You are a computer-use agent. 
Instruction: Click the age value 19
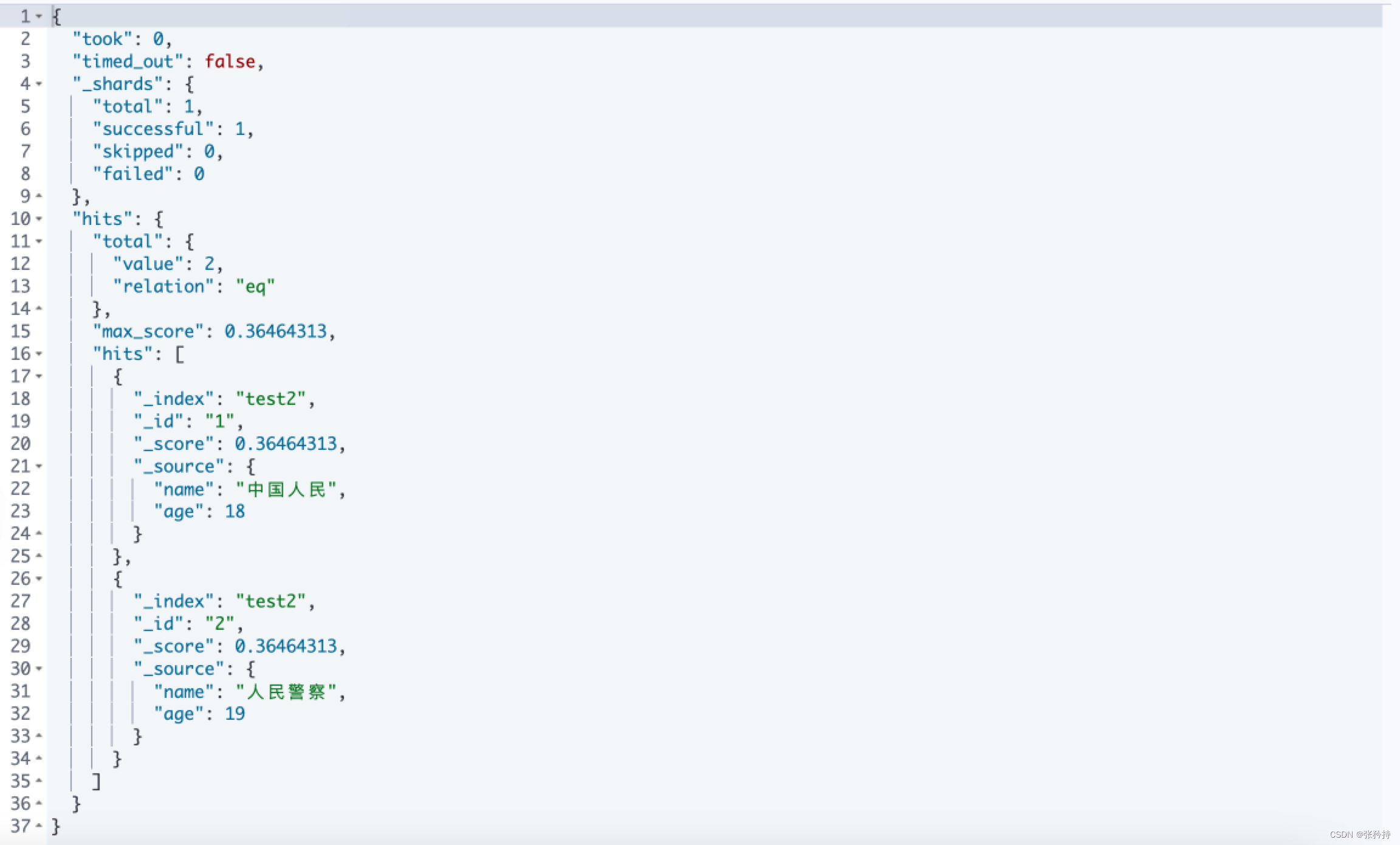(x=235, y=714)
